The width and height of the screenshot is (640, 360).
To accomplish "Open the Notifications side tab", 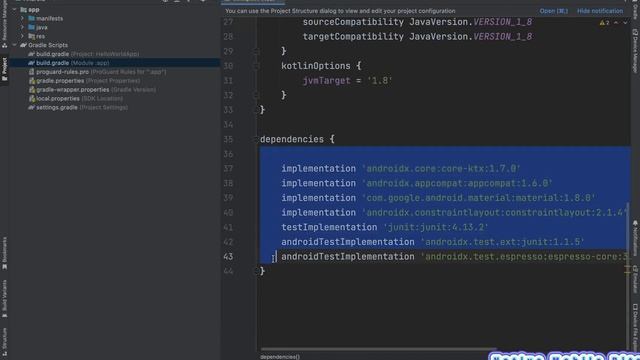I will coord(635,238).
